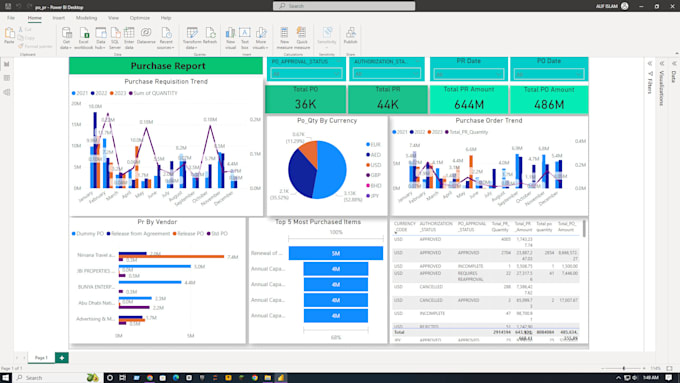Open Google Chrome from the taskbar
680x383 pixels.
coord(150,378)
